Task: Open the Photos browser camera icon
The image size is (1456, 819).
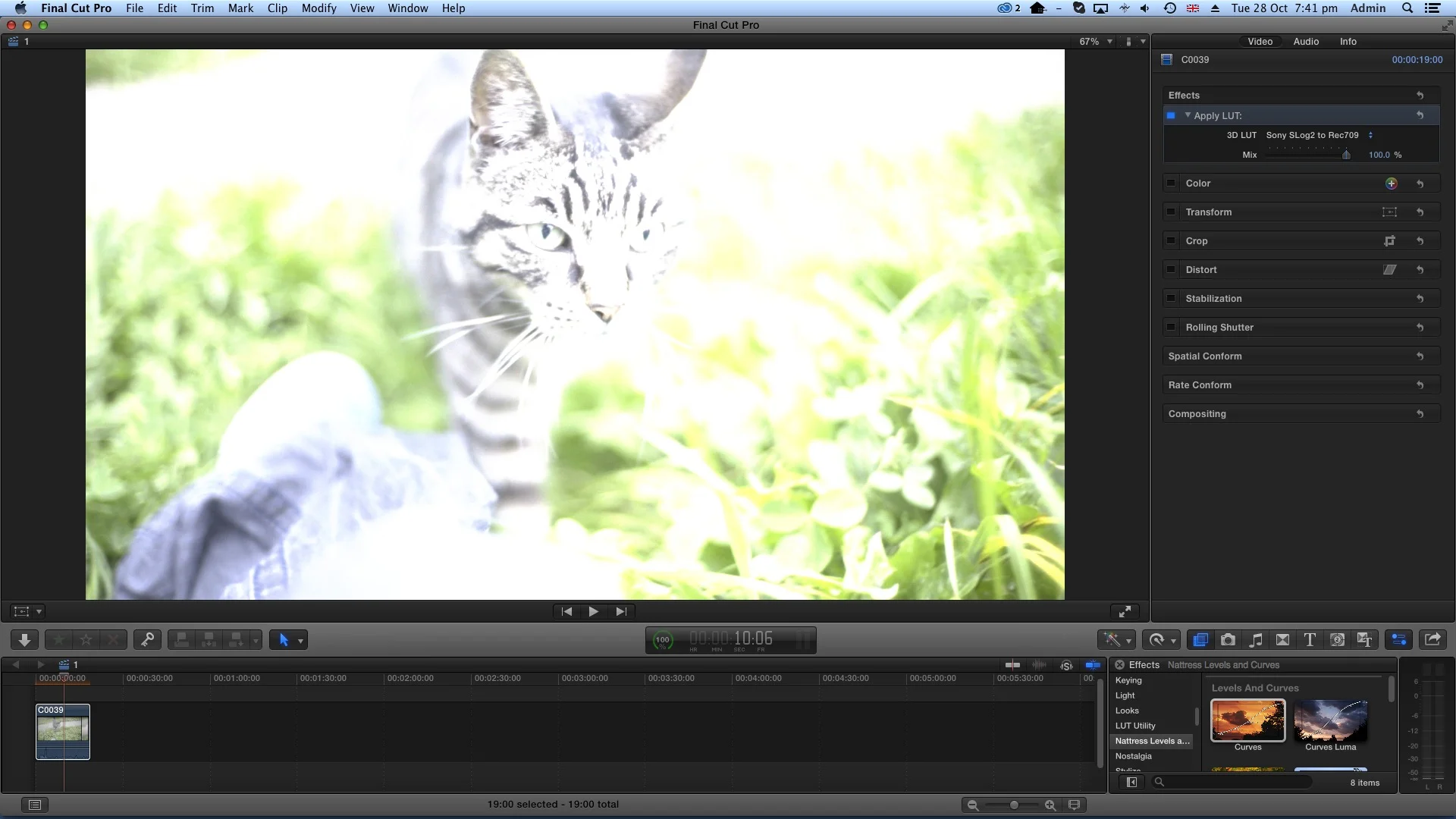Action: [x=1228, y=640]
